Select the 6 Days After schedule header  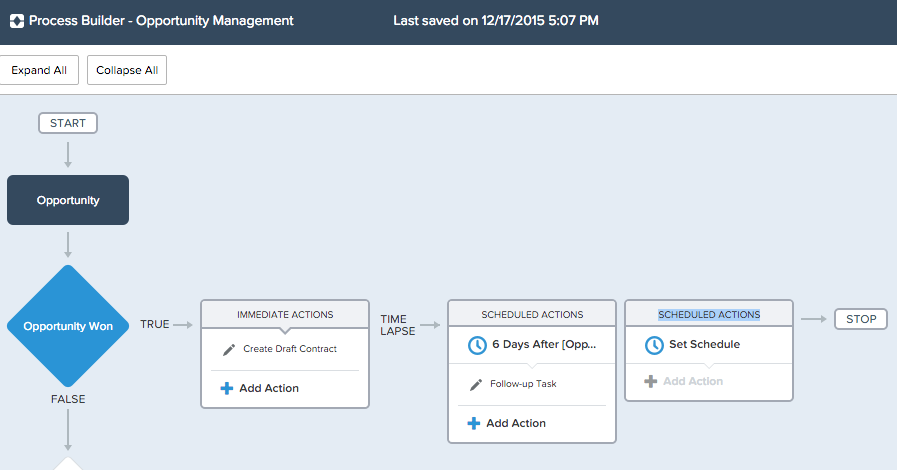(x=544, y=344)
